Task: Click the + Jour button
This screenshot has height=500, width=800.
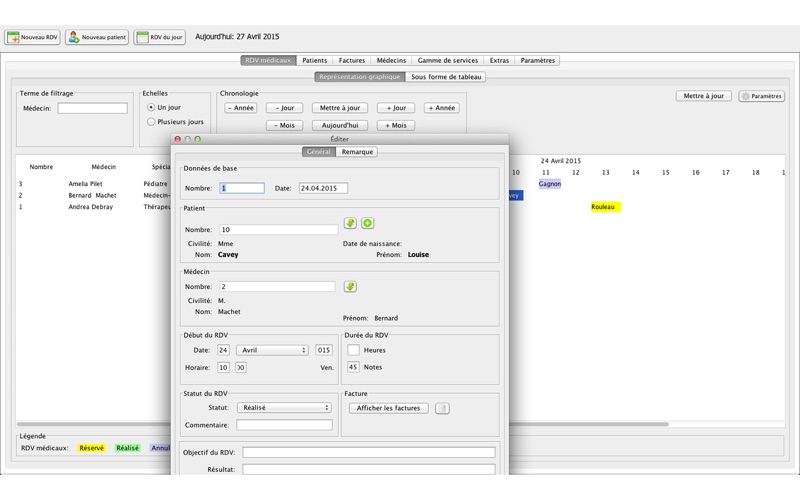Action: coord(396,108)
